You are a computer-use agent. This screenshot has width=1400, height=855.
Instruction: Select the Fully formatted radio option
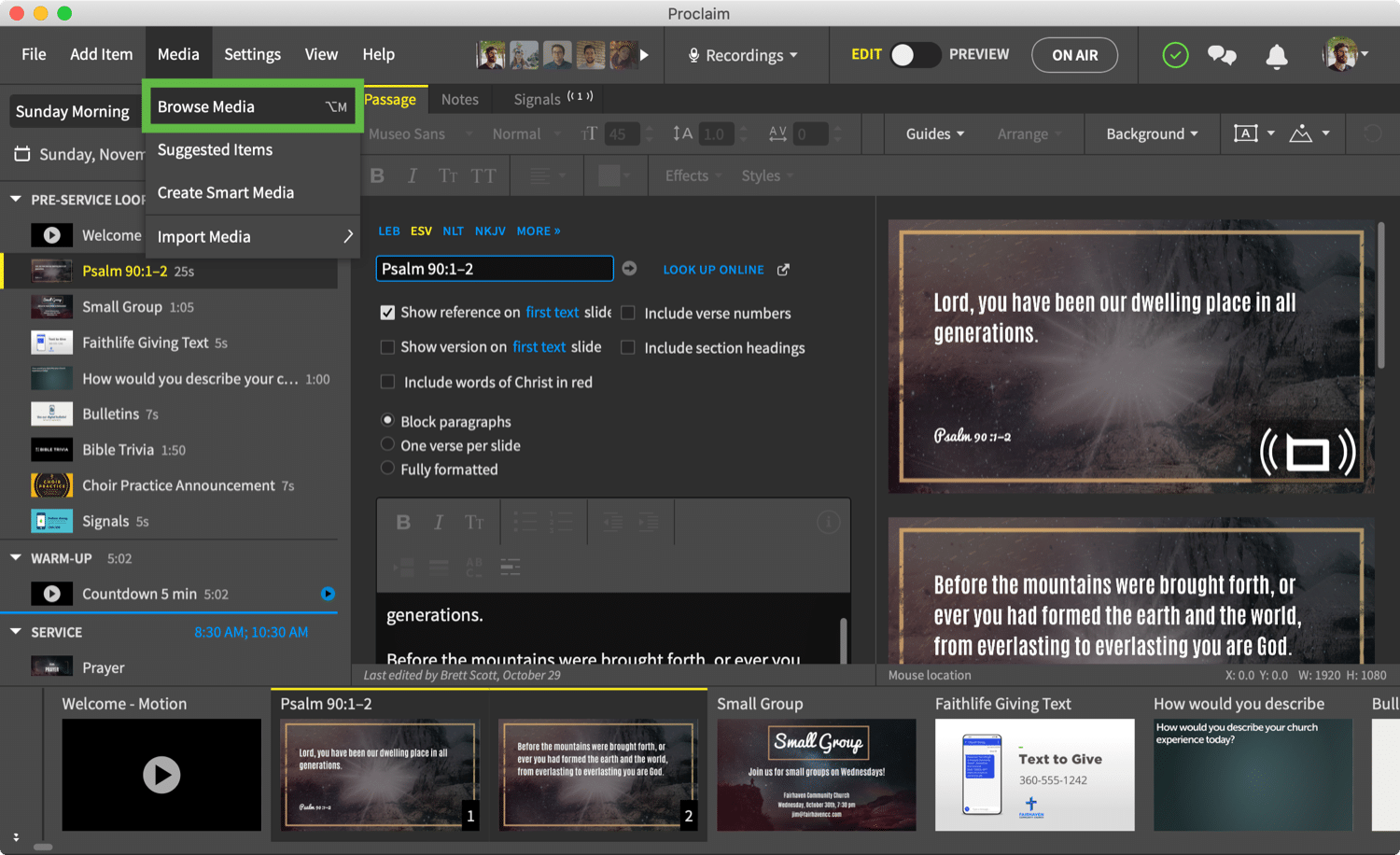(387, 468)
